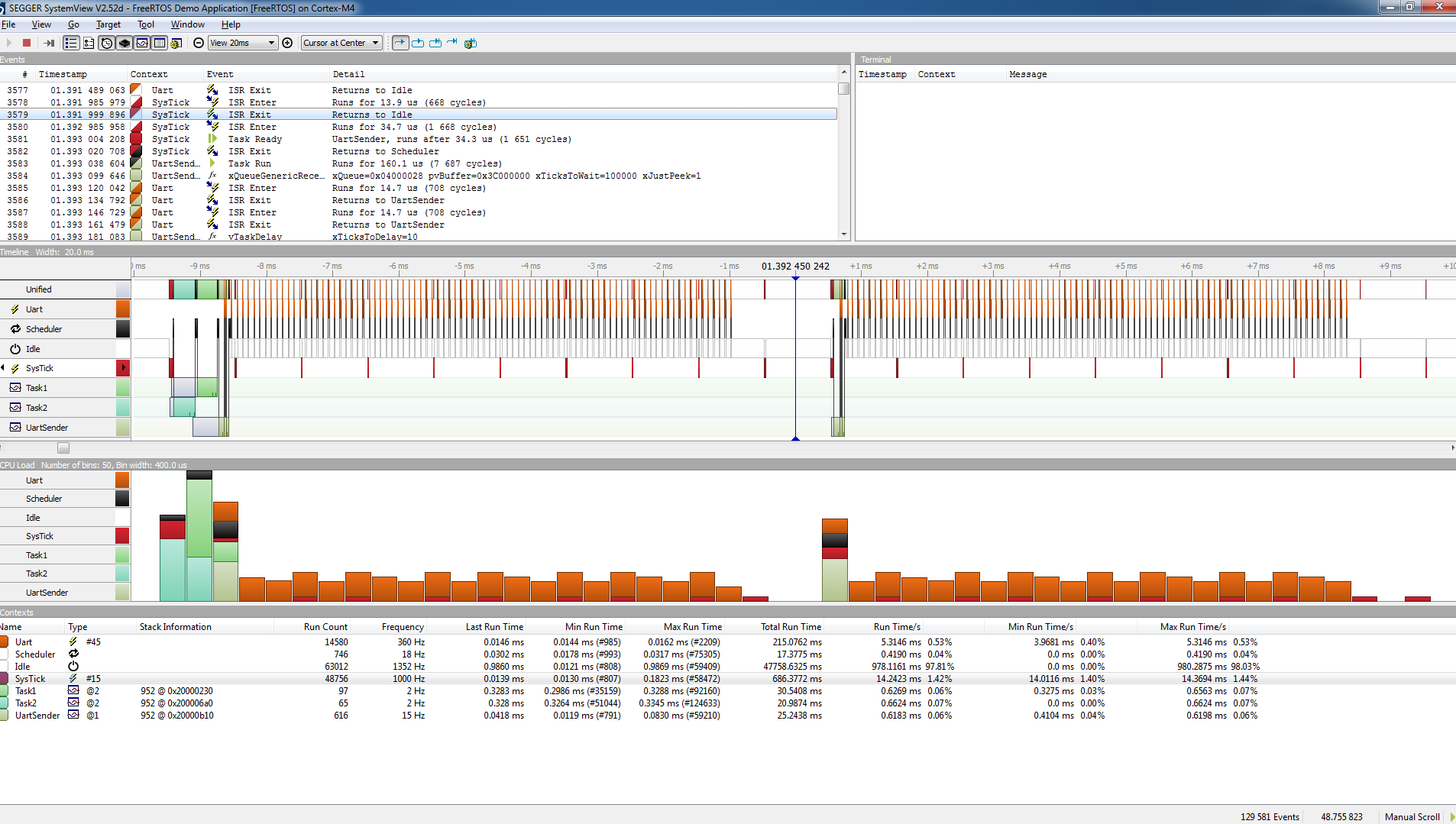Stop recording with the red square button
The image size is (1456, 824).
[27, 43]
